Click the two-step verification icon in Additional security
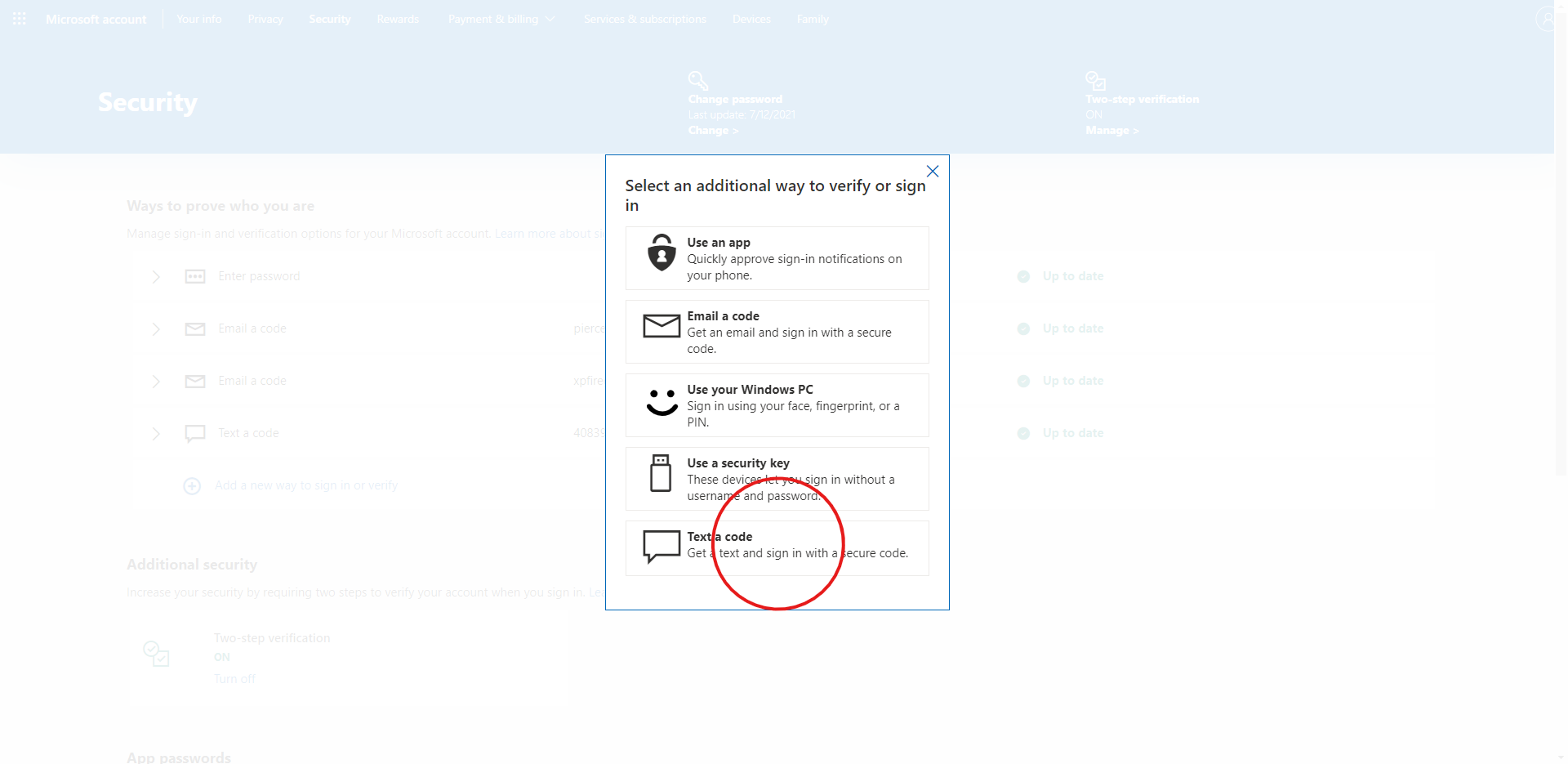The width and height of the screenshot is (1568, 764). [156, 653]
